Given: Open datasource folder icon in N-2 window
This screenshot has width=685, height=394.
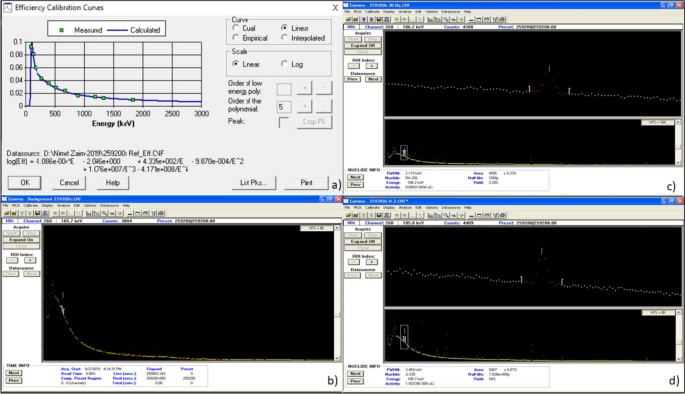Looking at the screenshot, I should pyautogui.click(x=349, y=215).
